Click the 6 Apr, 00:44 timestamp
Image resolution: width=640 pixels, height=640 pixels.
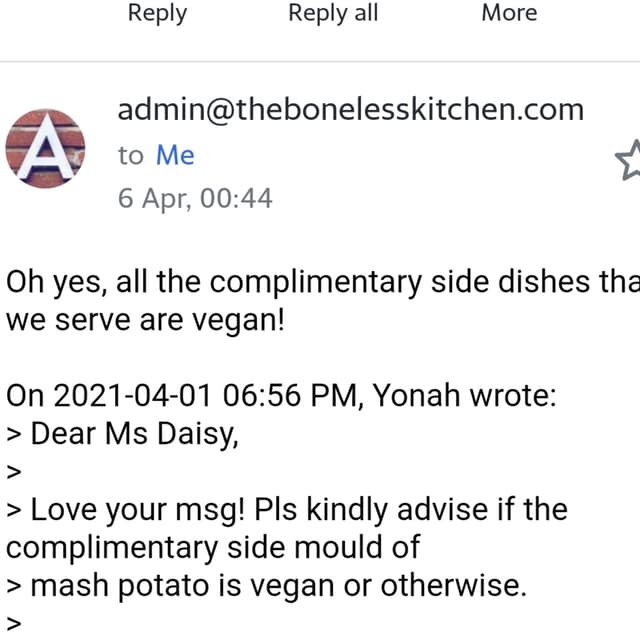point(195,198)
